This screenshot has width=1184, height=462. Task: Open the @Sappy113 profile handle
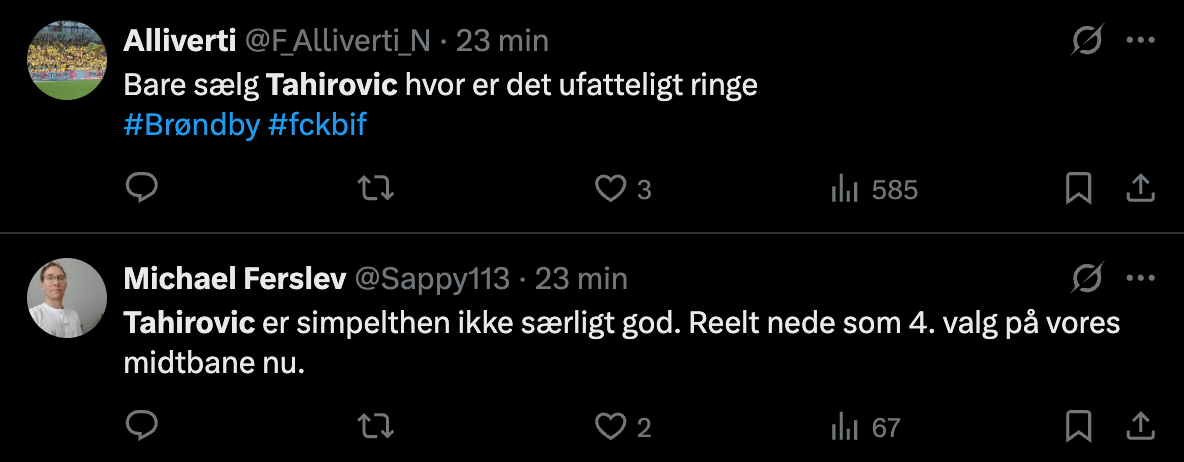point(431,278)
